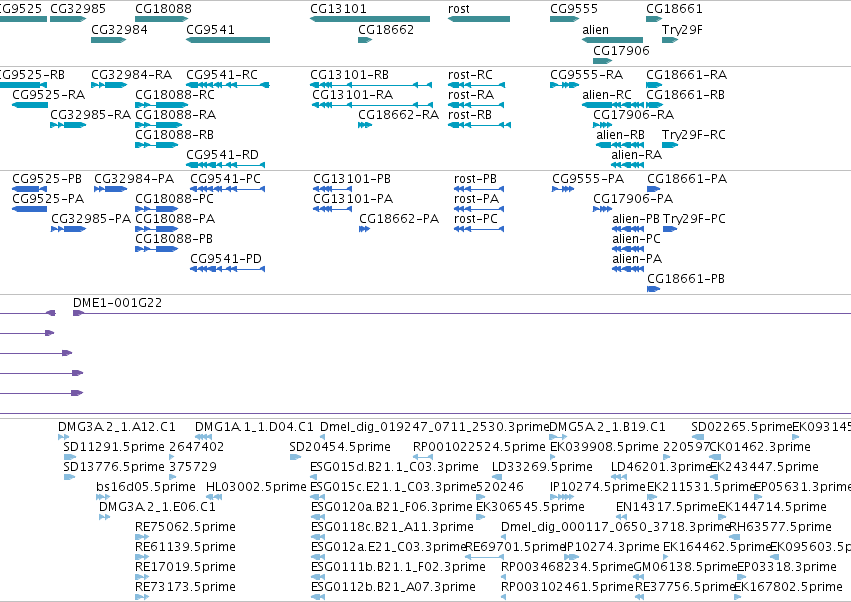Select the alien gene bar

click(612, 40)
